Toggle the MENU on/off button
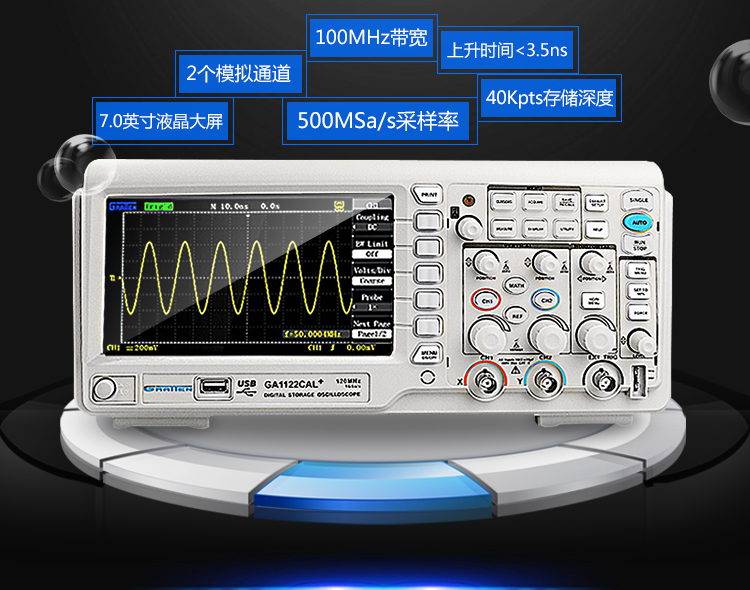This screenshot has height=590, width=750. (x=429, y=354)
